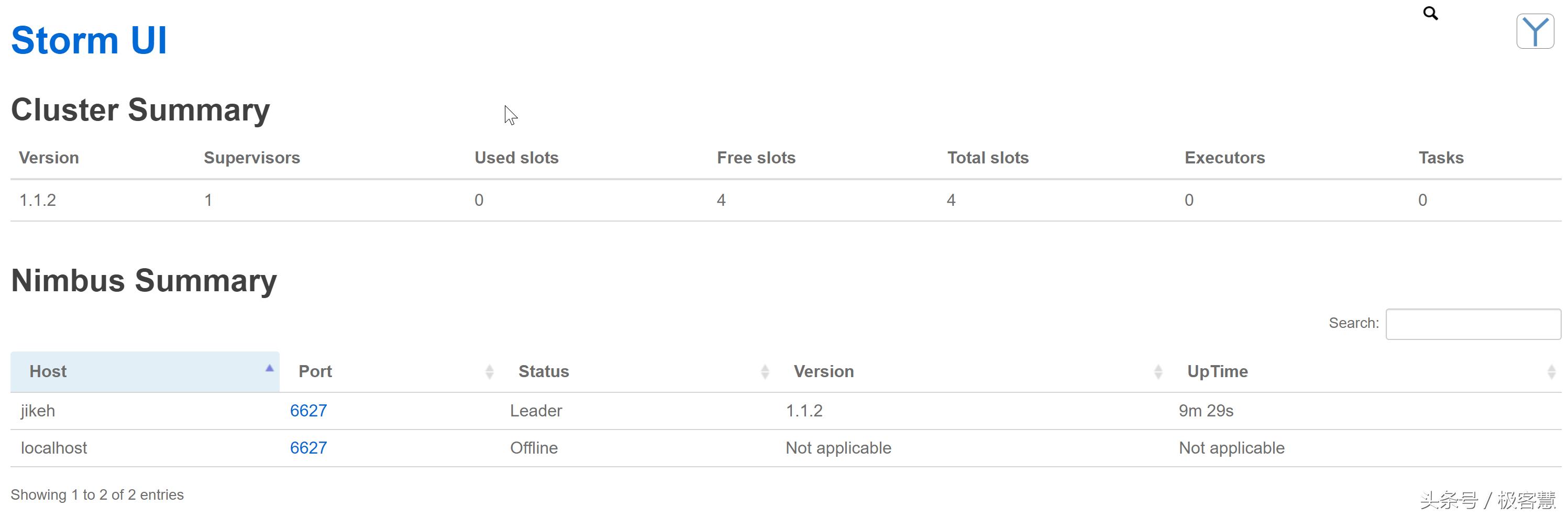The width and height of the screenshot is (1568, 517).
Task: Click the Host sort arrow icon
Action: 269,368
